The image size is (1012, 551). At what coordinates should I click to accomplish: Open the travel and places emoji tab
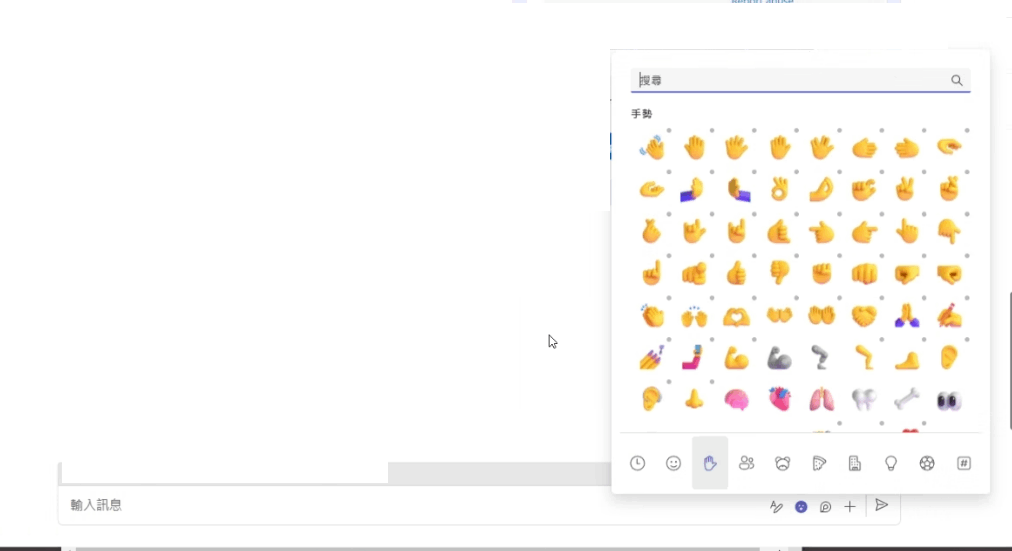[855, 463]
